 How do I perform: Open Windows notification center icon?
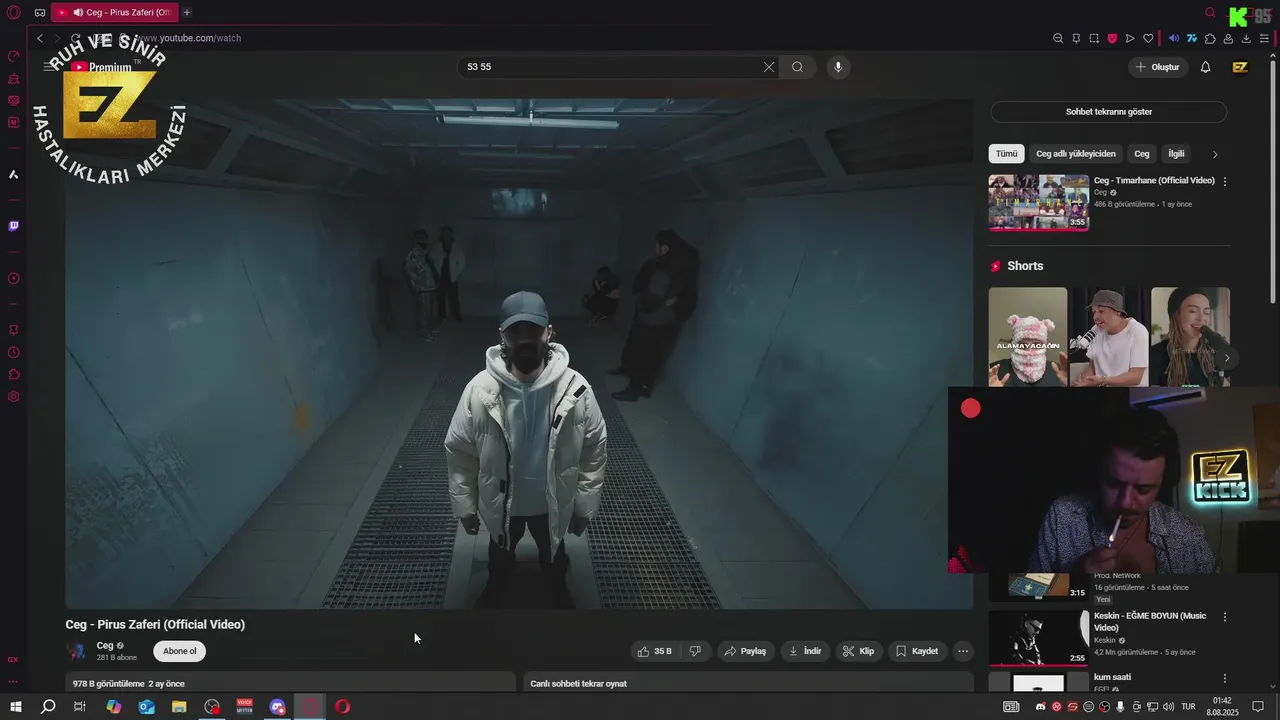[x=1258, y=707]
